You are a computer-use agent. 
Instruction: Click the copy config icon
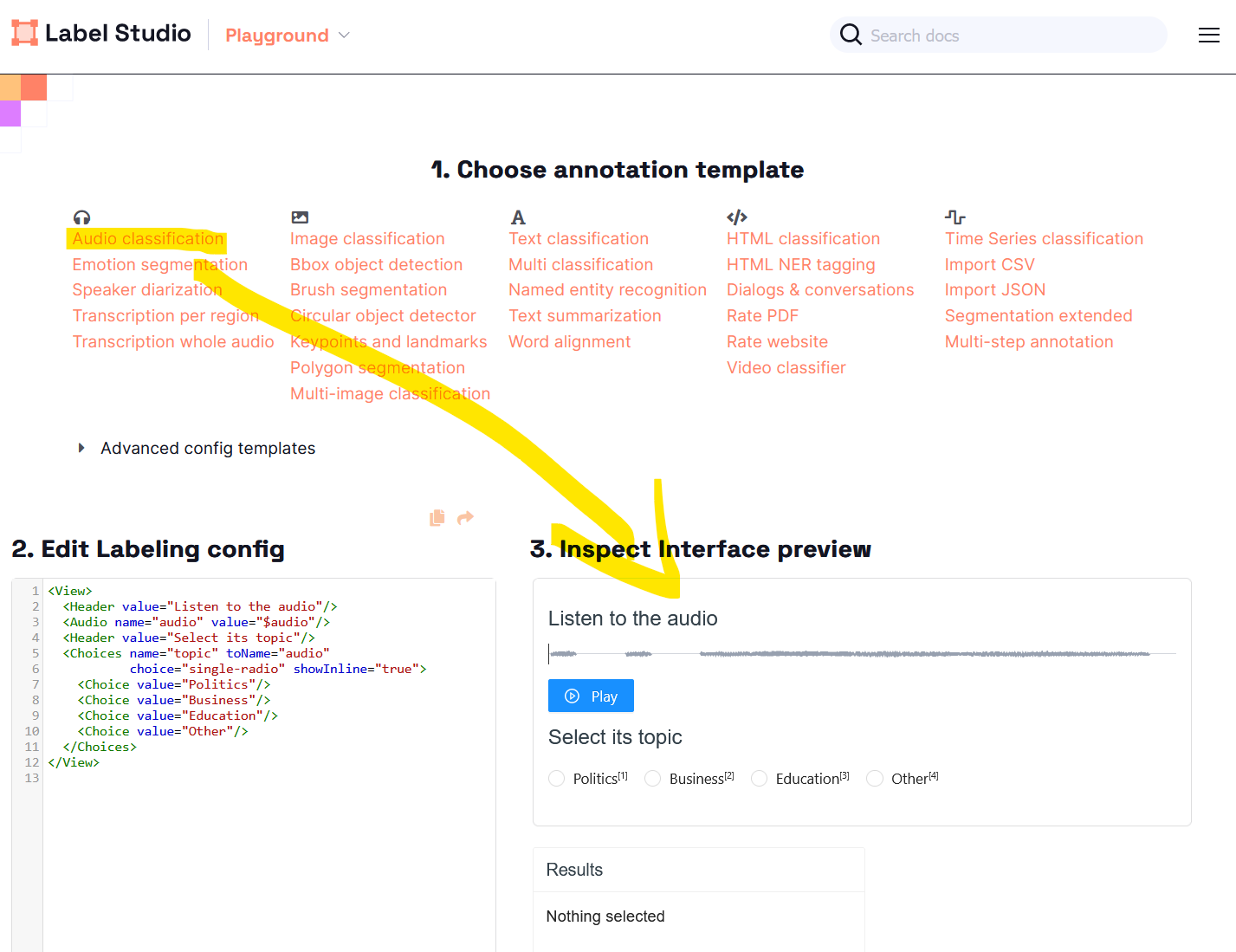click(x=437, y=517)
